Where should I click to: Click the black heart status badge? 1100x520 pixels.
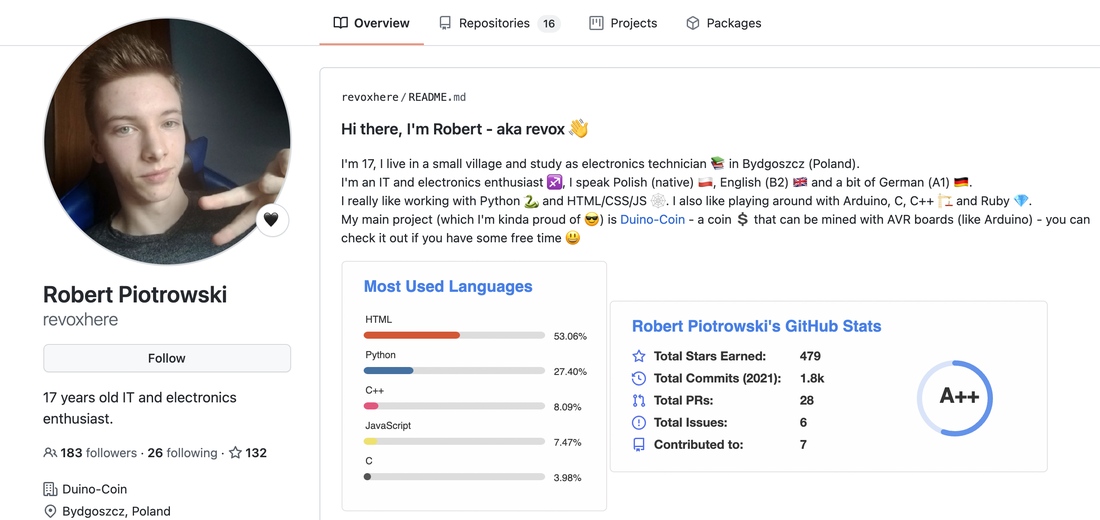[x=272, y=220]
